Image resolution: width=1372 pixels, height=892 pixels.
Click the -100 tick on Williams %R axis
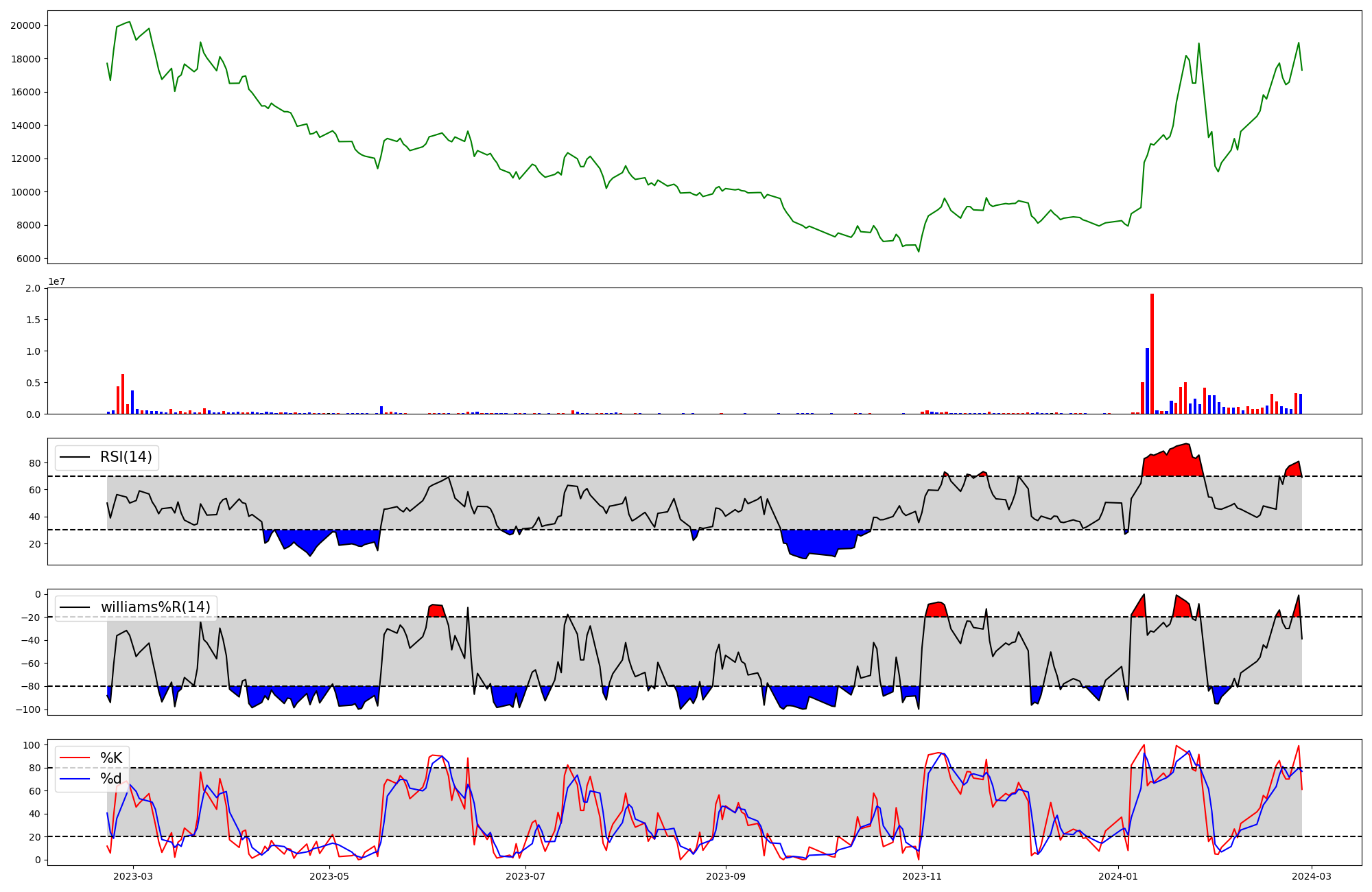(28, 709)
